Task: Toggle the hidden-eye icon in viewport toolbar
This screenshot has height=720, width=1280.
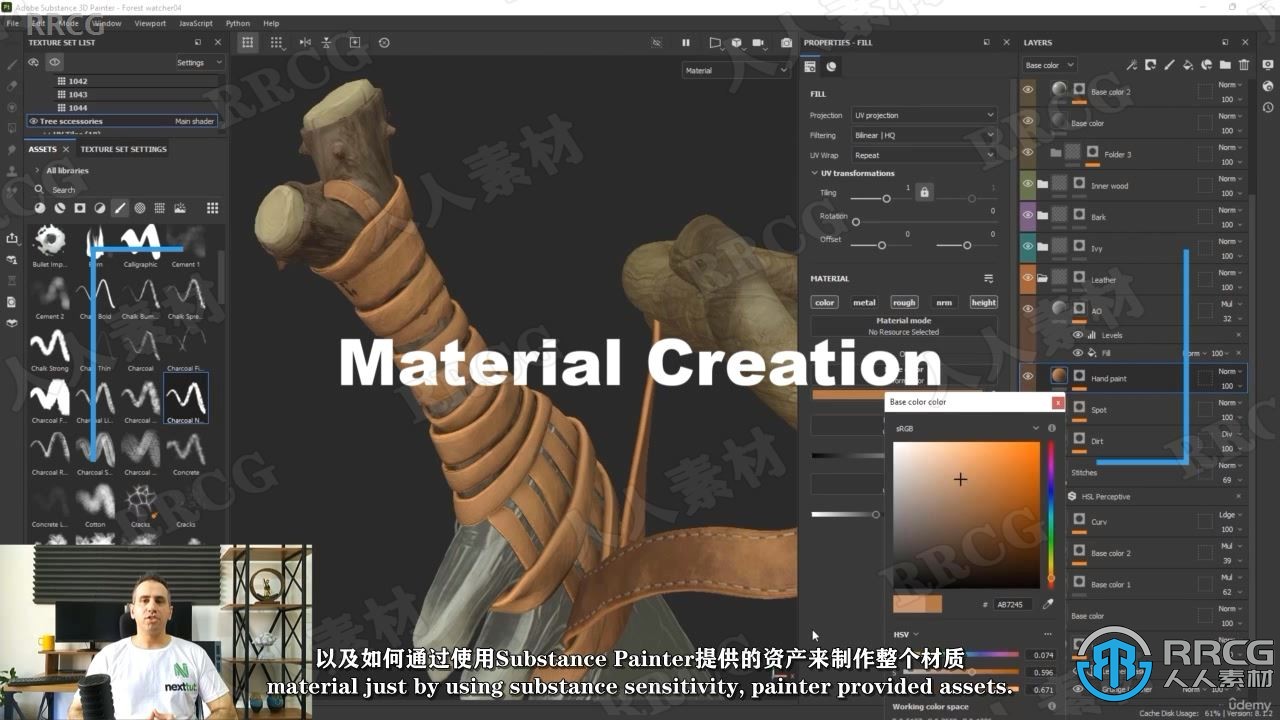Action: [657, 42]
